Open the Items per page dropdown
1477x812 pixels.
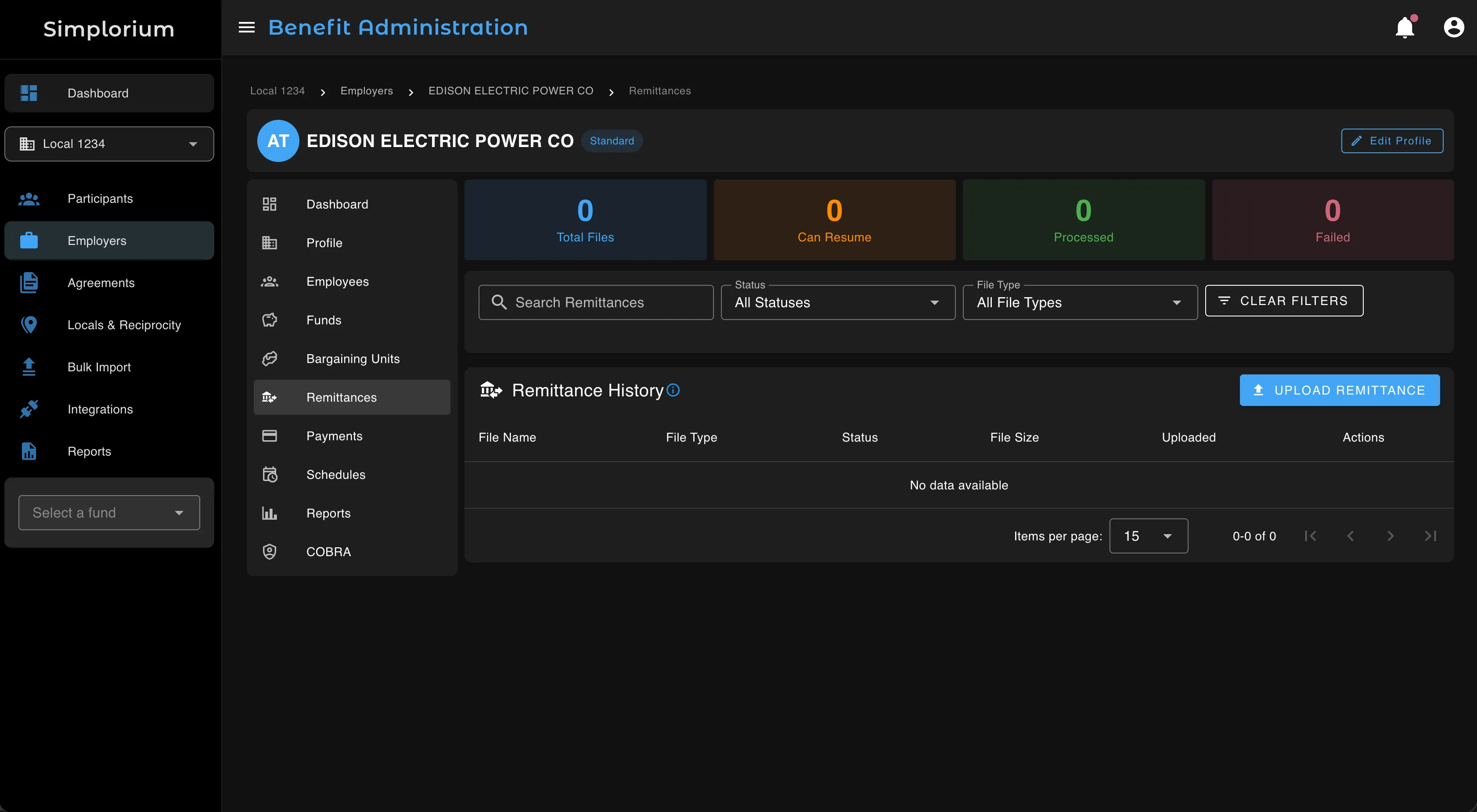point(1147,536)
